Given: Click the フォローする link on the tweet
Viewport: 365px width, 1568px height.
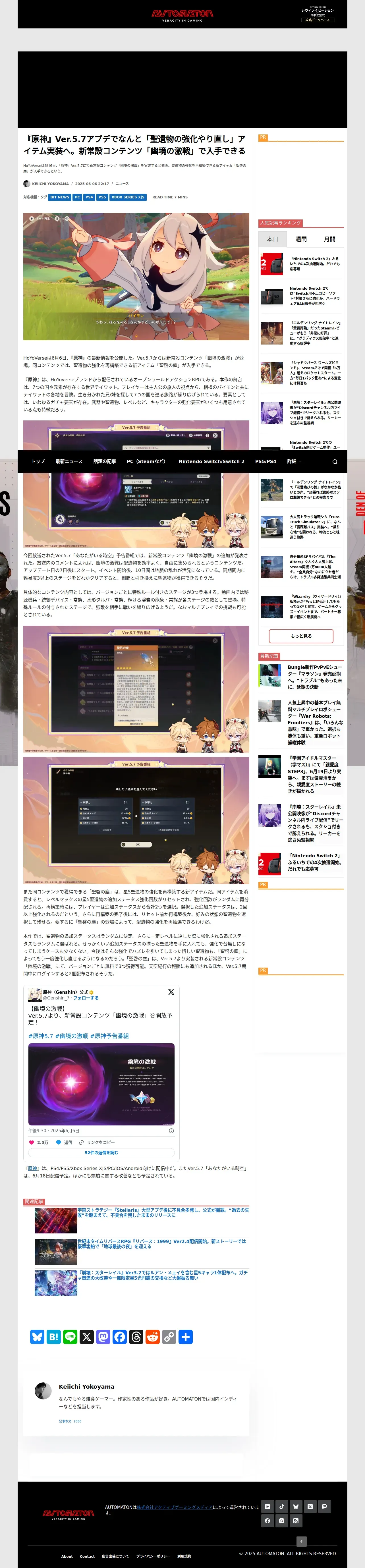Looking at the screenshot, I should point(86,998).
